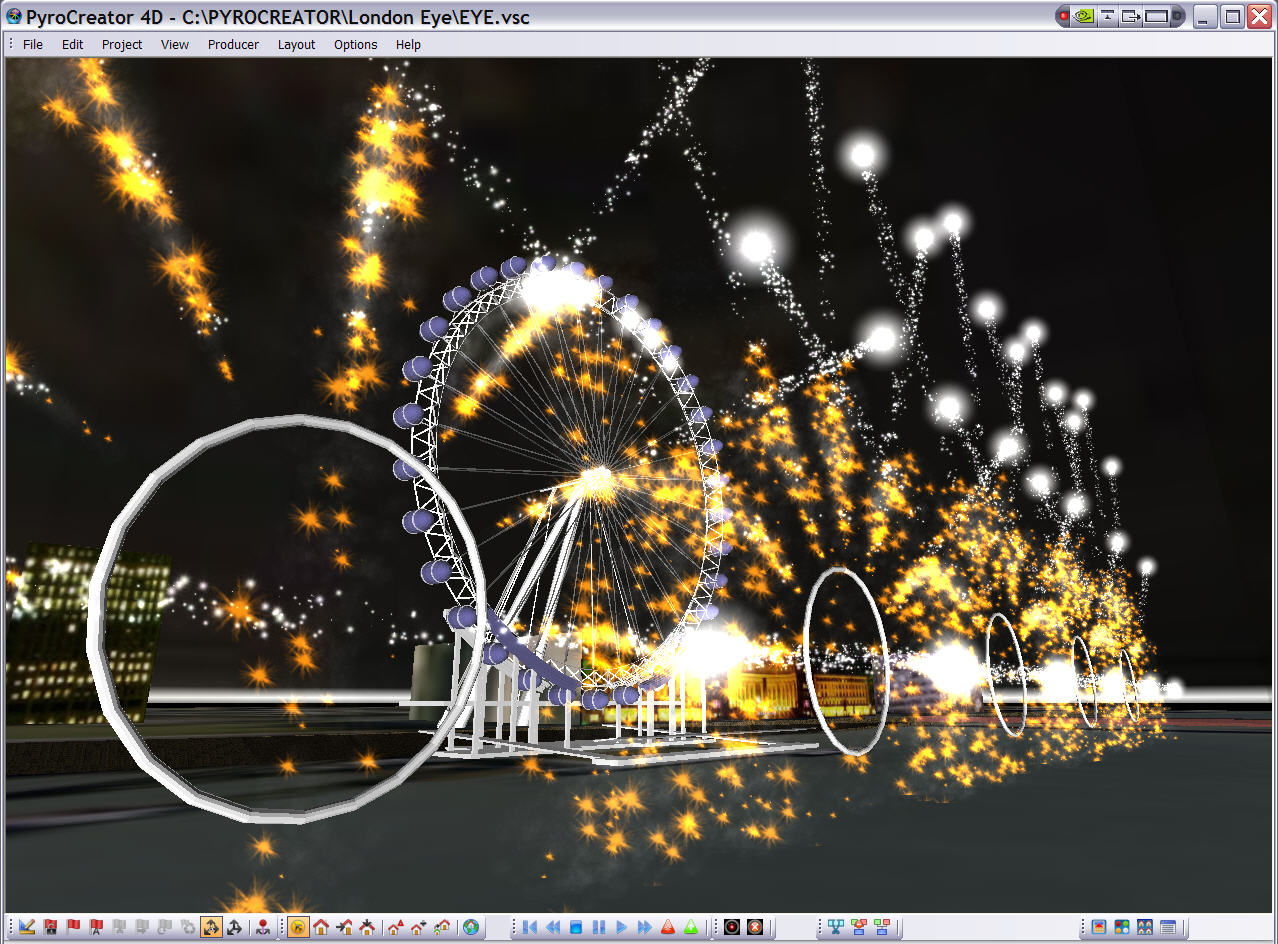Open the Producer menu
The image size is (1278, 944).
[x=233, y=44]
